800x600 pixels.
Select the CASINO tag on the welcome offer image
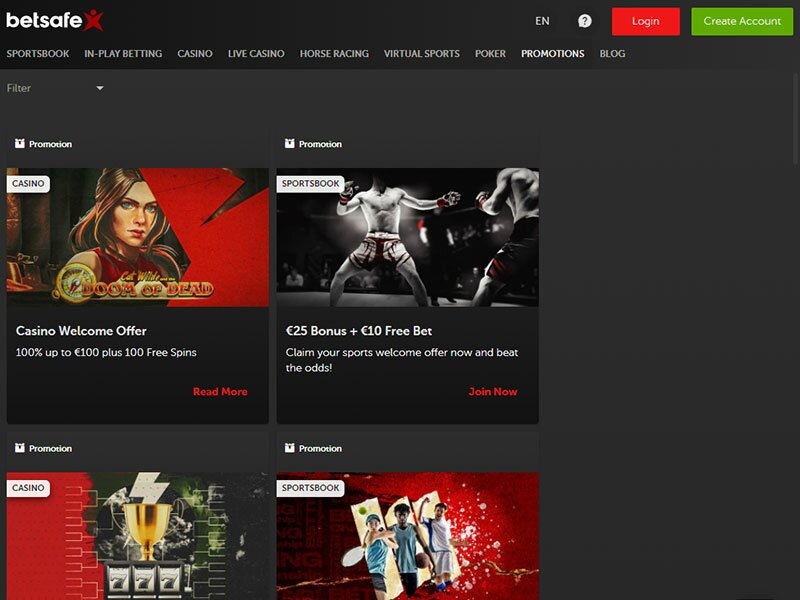27,184
